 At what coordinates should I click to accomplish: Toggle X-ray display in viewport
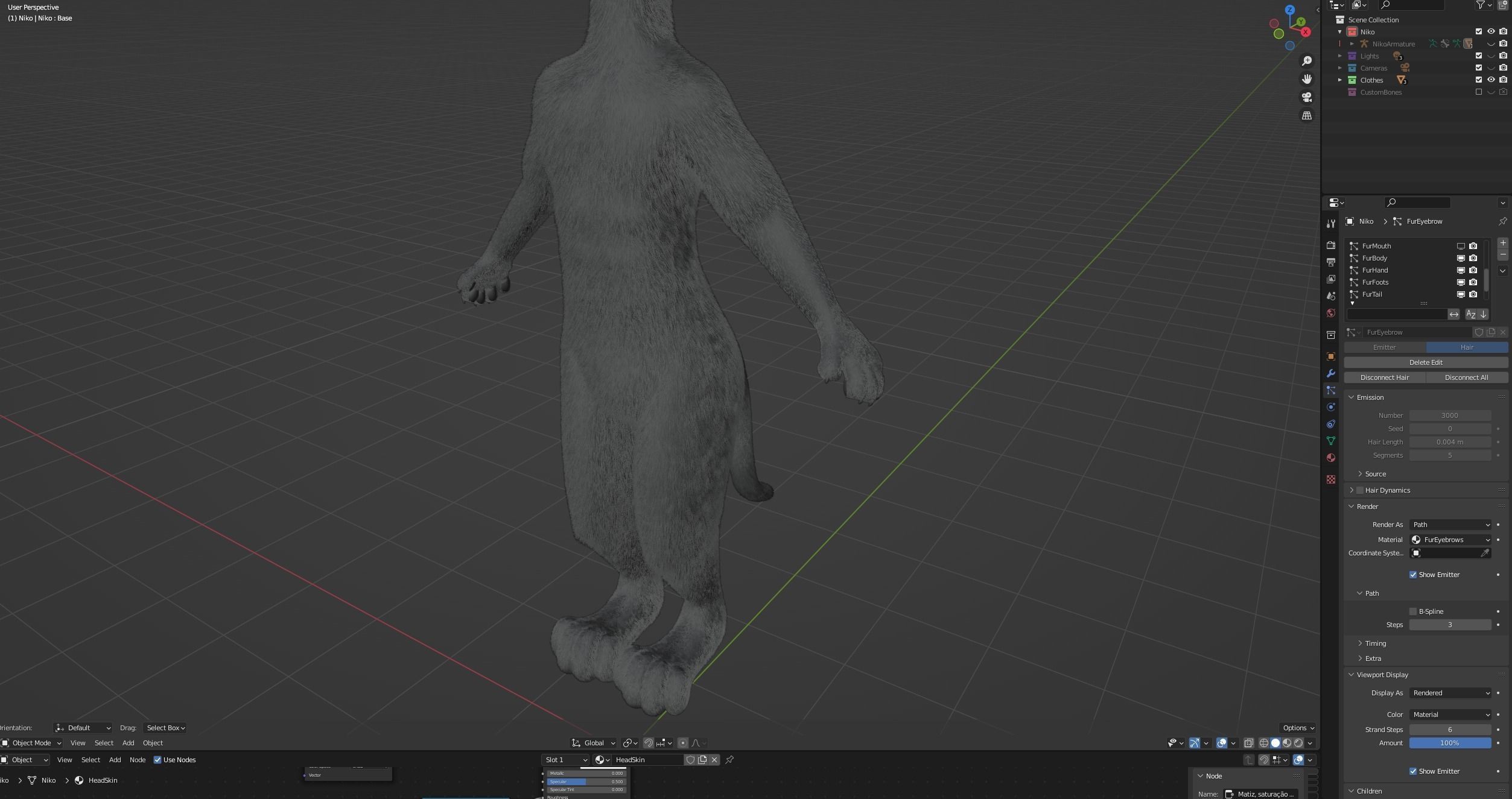point(1248,743)
